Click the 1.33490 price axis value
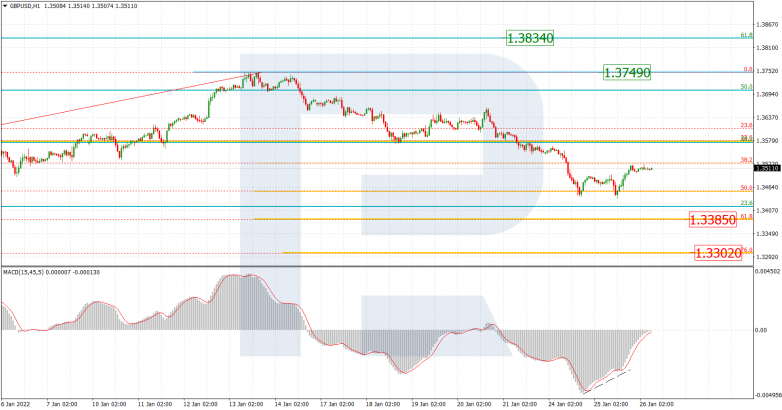The width and height of the screenshot is (782, 410). pyautogui.click(x=767, y=233)
